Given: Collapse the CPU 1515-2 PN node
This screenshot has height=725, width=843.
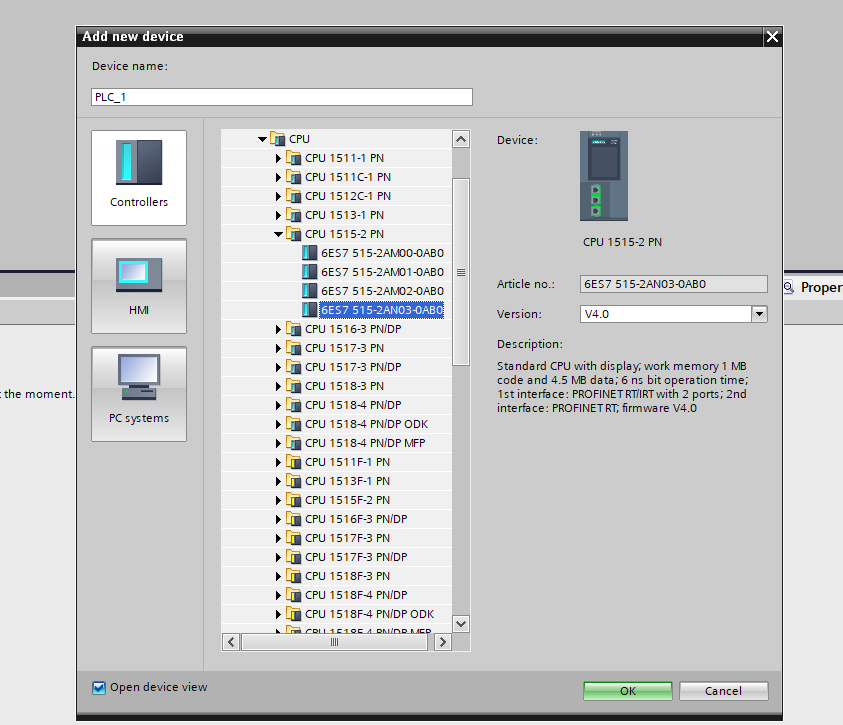Looking at the screenshot, I should pos(279,234).
